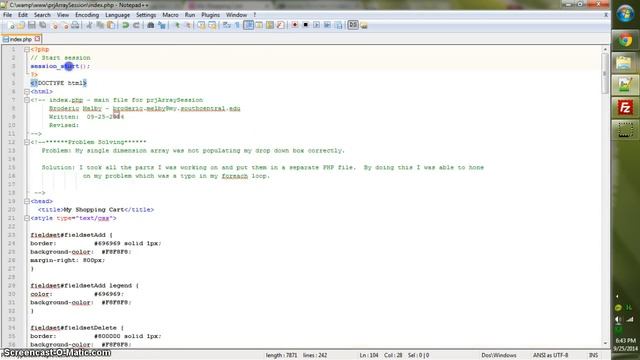Click the 6:43 PM taskbar clock
The height and width of the screenshot is (360, 640).
click(x=625, y=340)
